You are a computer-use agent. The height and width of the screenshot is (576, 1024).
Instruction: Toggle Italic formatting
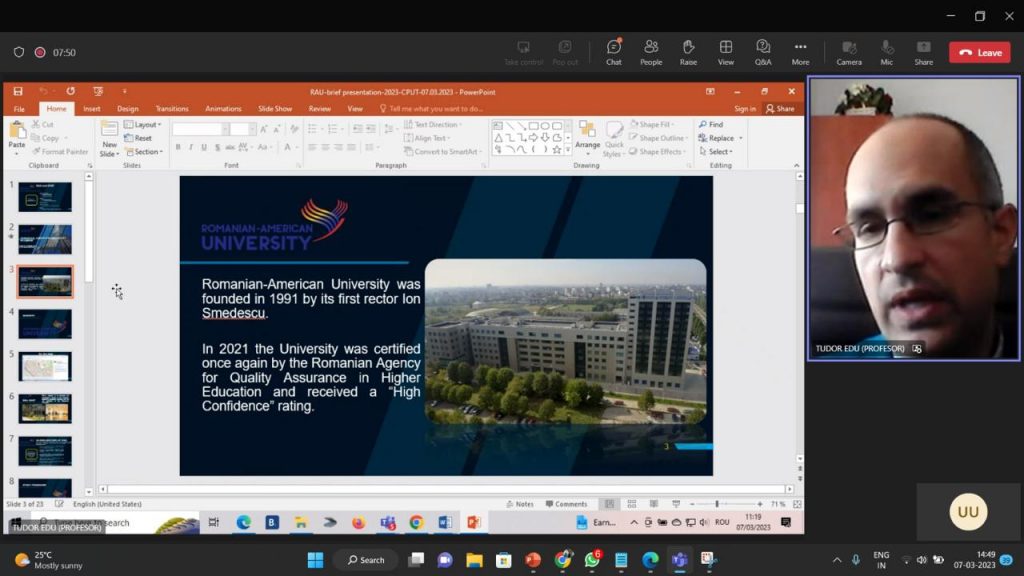point(191,148)
